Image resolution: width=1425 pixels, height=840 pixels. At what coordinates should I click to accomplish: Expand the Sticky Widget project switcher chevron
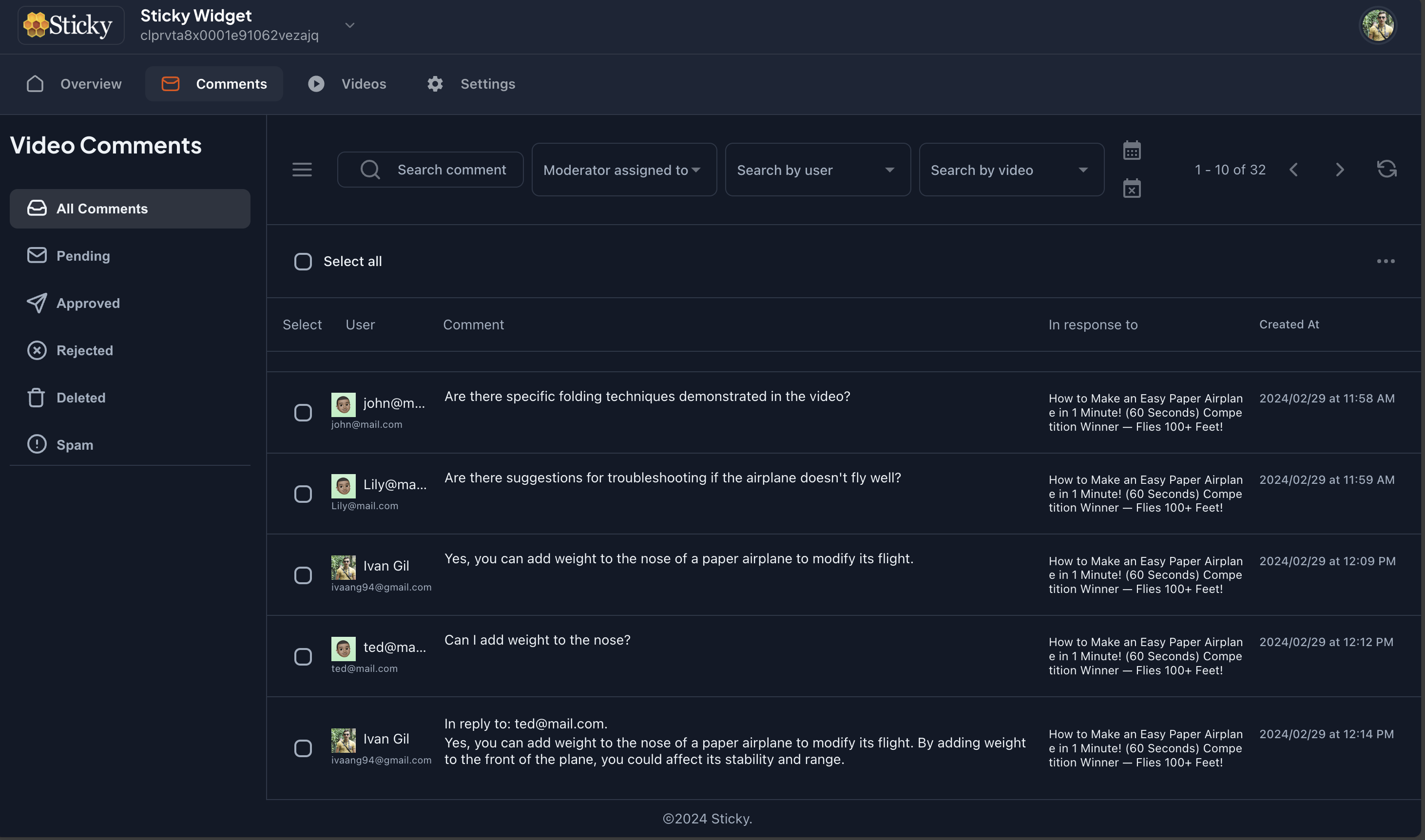pos(350,25)
